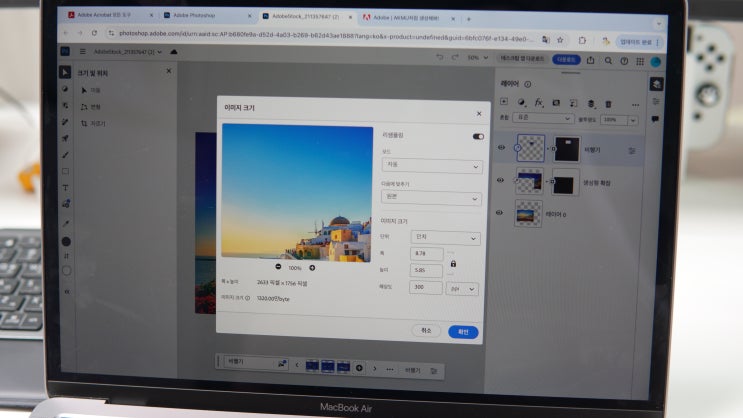Screen dimensions: 743x418
Task: Click the 확인 (OK) button in dialog
Action: (463, 332)
